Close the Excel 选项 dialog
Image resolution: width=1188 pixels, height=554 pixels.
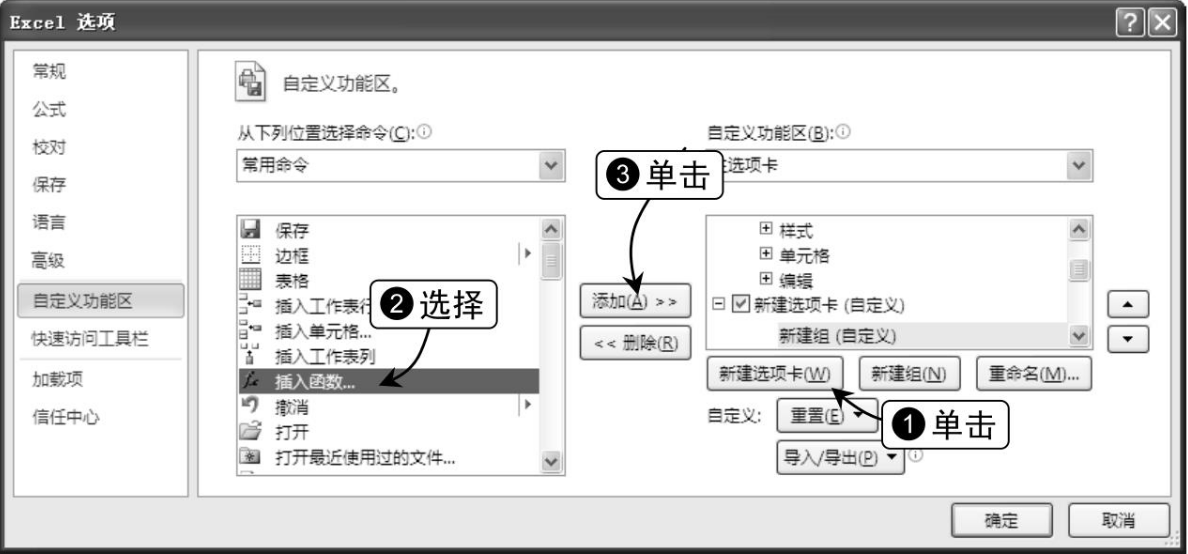[1162, 23]
